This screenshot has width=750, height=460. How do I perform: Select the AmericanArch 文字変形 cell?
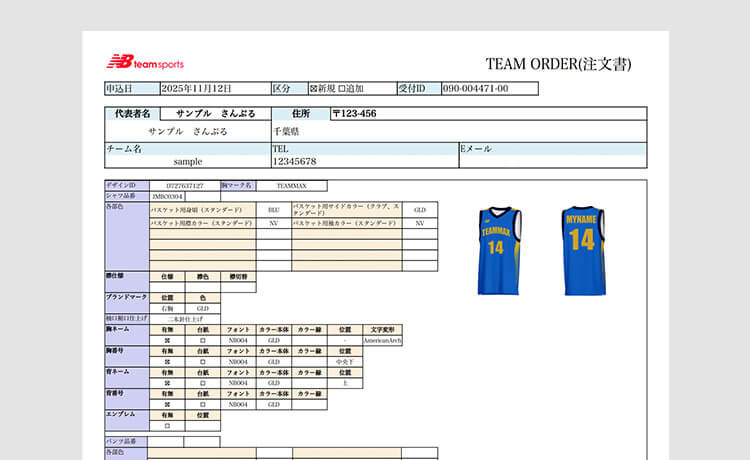(x=382, y=340)
